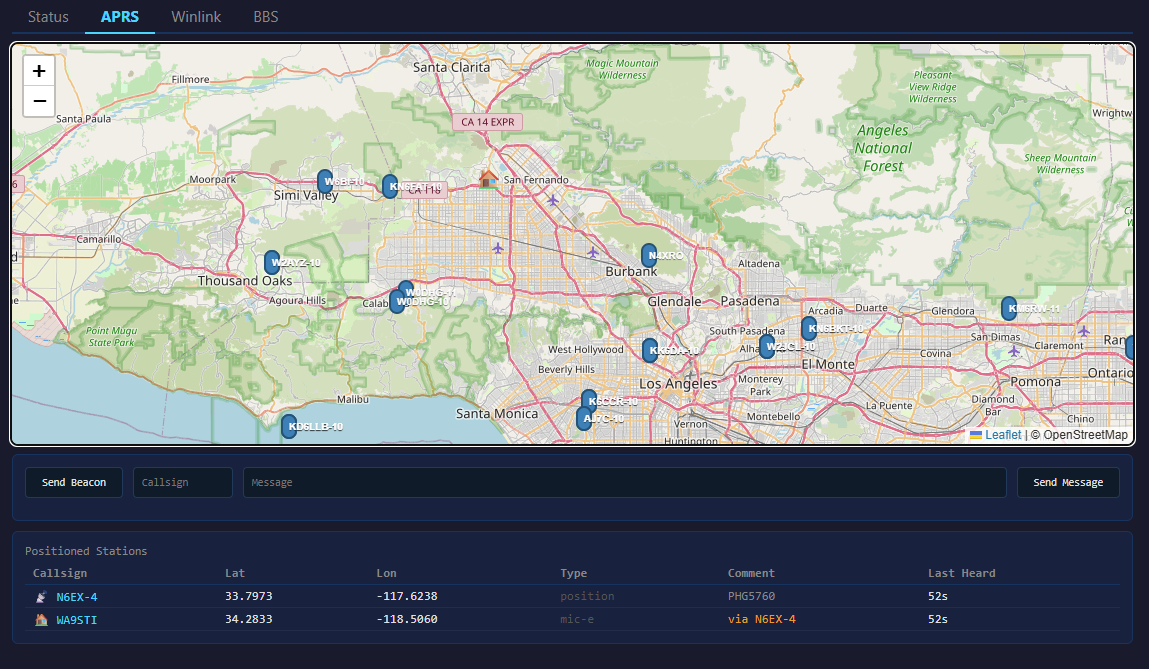Viewport: 1149px width, 669px height.
Task: Focus the Callsign input field
Action: pyautogui.click(x=182, y=482)
